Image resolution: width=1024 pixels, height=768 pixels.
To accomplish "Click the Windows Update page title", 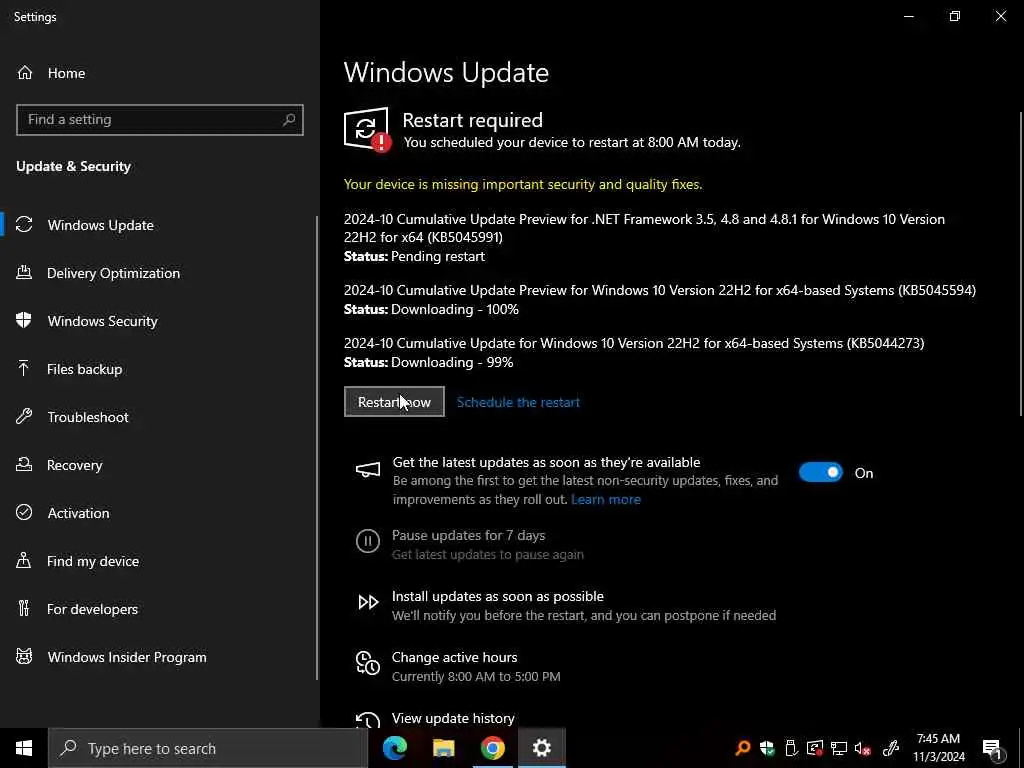I will (x=446, y=72).
